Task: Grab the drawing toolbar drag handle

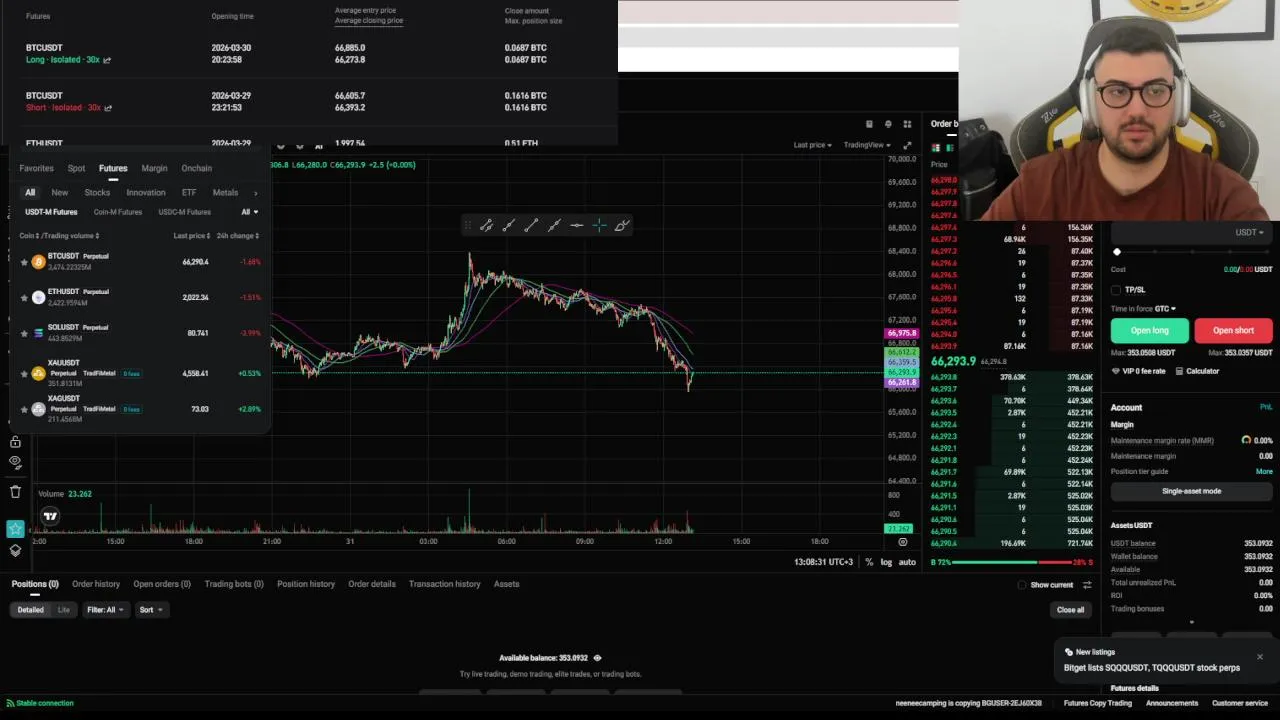Action: [x=468, y=225]
